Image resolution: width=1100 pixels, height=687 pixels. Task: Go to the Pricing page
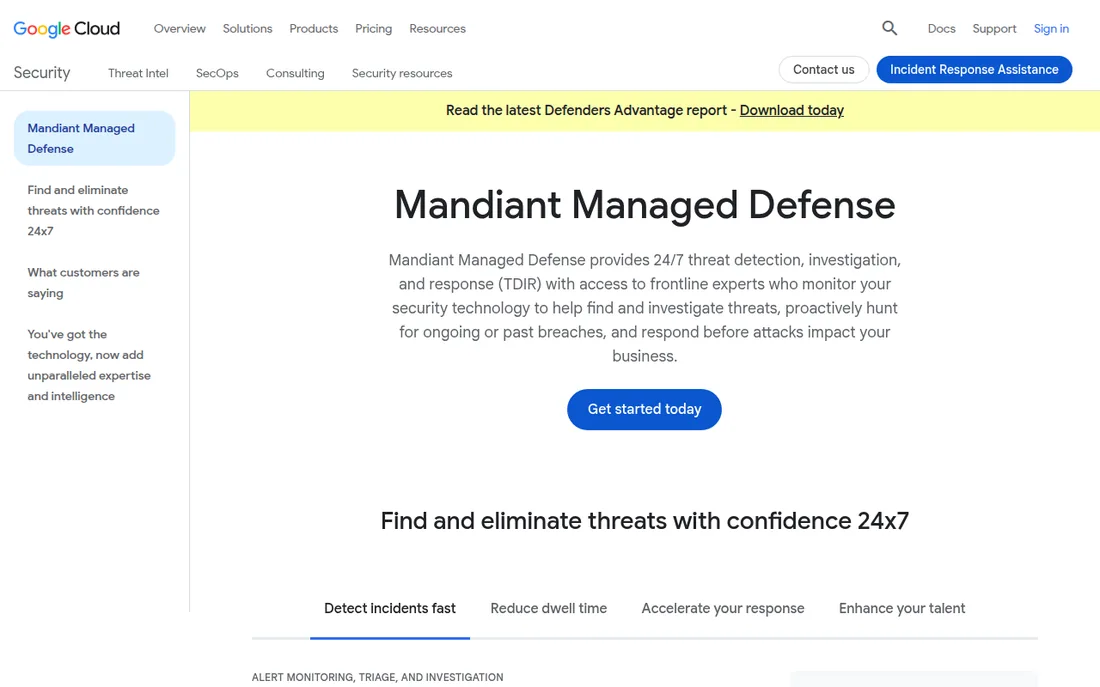(373, 29)
